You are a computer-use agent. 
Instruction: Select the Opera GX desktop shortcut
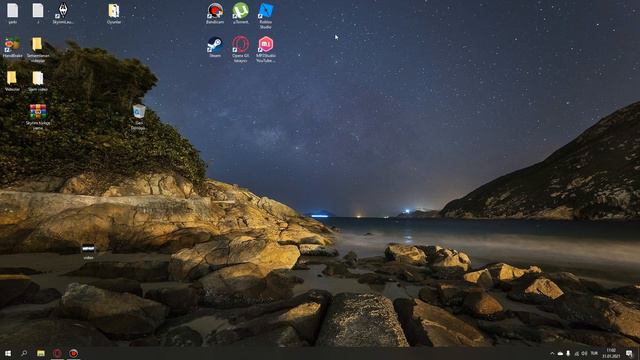[240, 49]
